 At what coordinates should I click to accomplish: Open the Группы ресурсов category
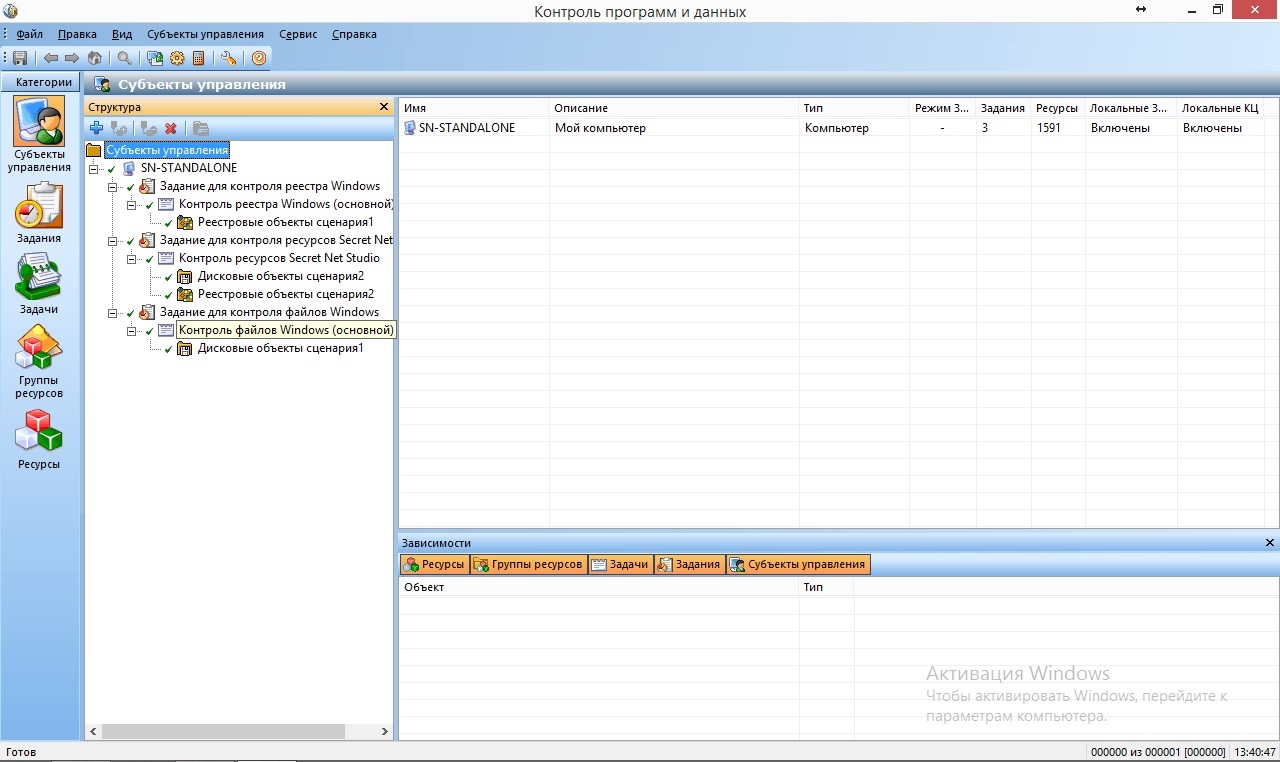(39, 362)
